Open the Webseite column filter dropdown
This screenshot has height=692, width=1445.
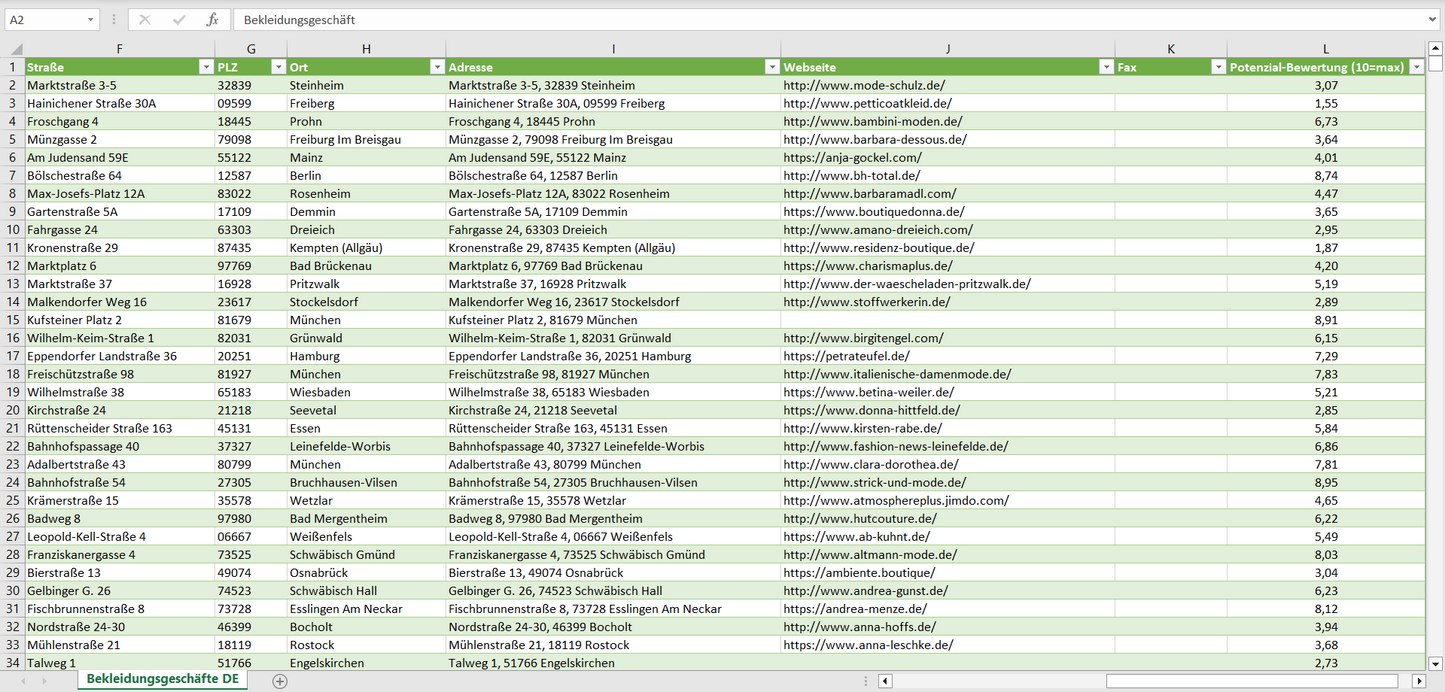[x=1106, y=67]
